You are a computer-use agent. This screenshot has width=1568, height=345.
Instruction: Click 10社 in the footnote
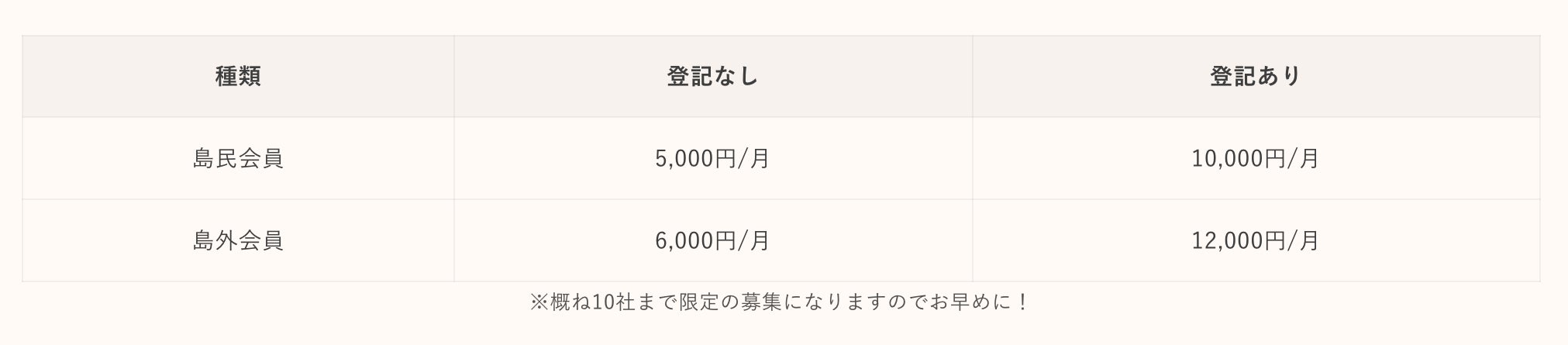click(x=613, y=302)
